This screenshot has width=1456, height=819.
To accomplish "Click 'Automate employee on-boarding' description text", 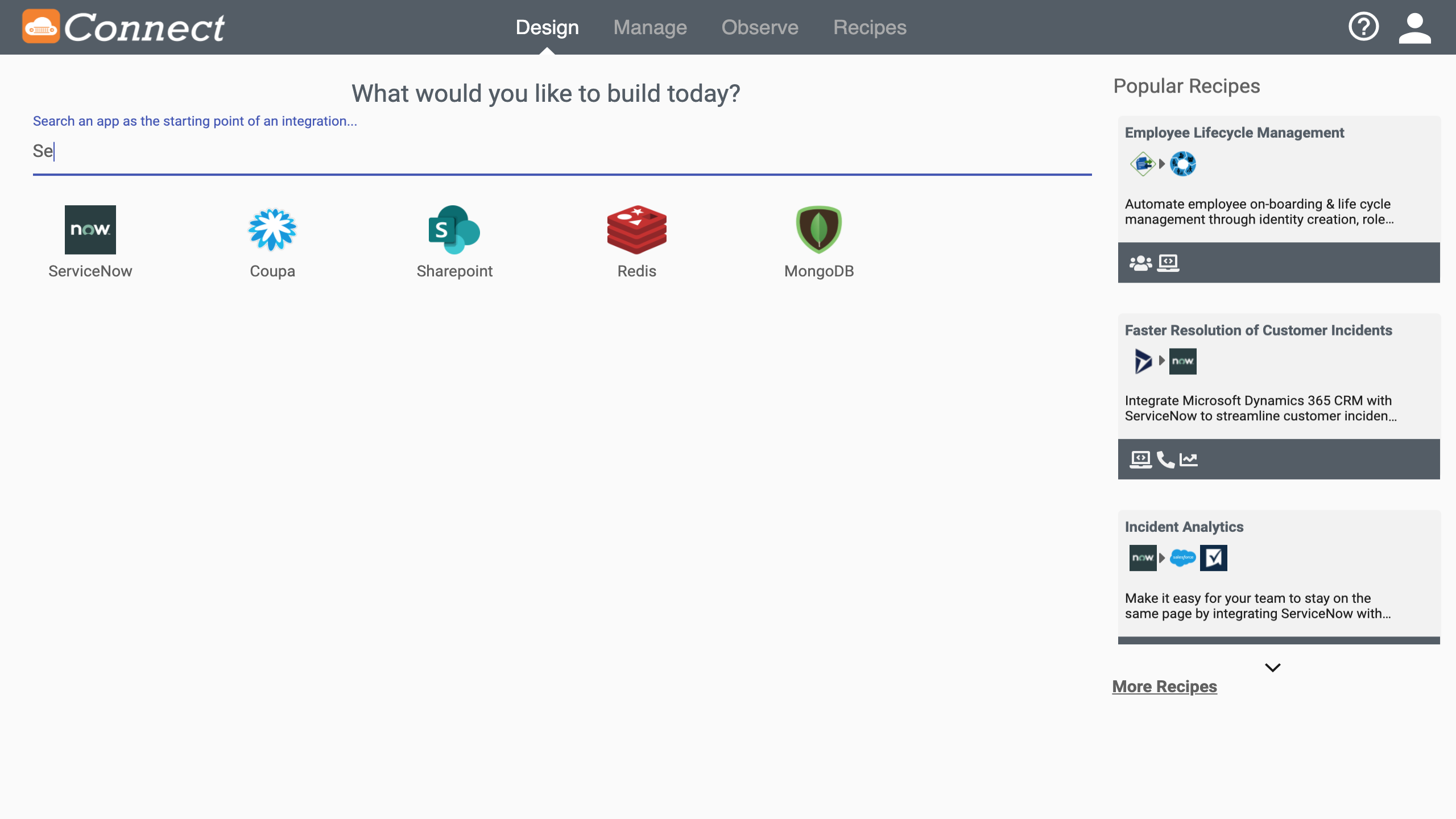I will pyautogui.click(x=1259, y=212).
